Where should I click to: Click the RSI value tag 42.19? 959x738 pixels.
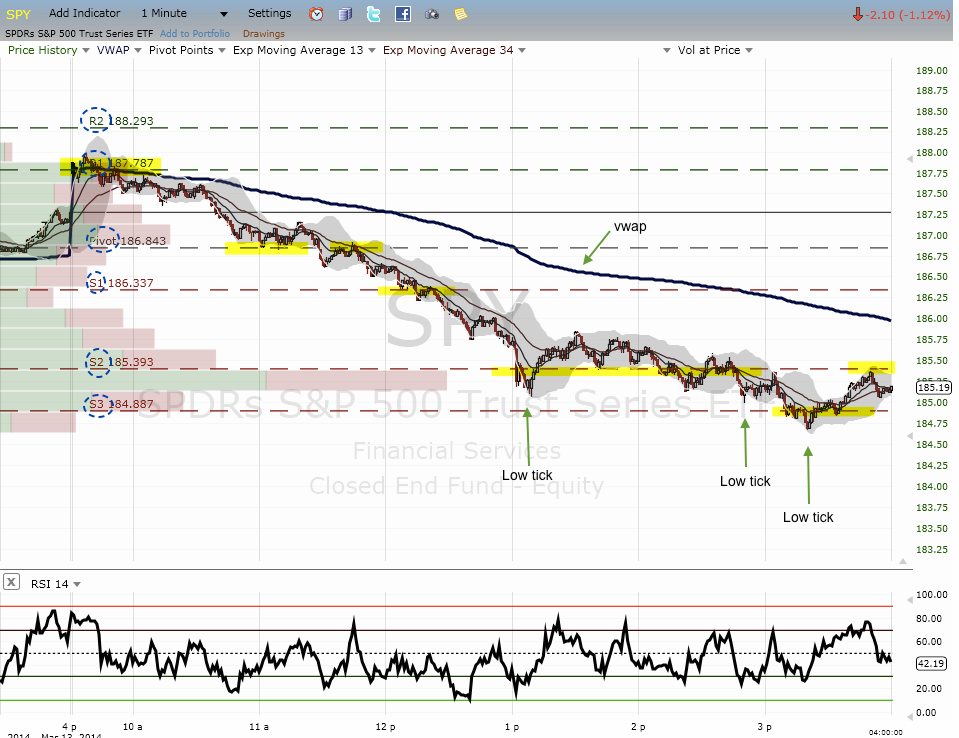coord(931,663)
